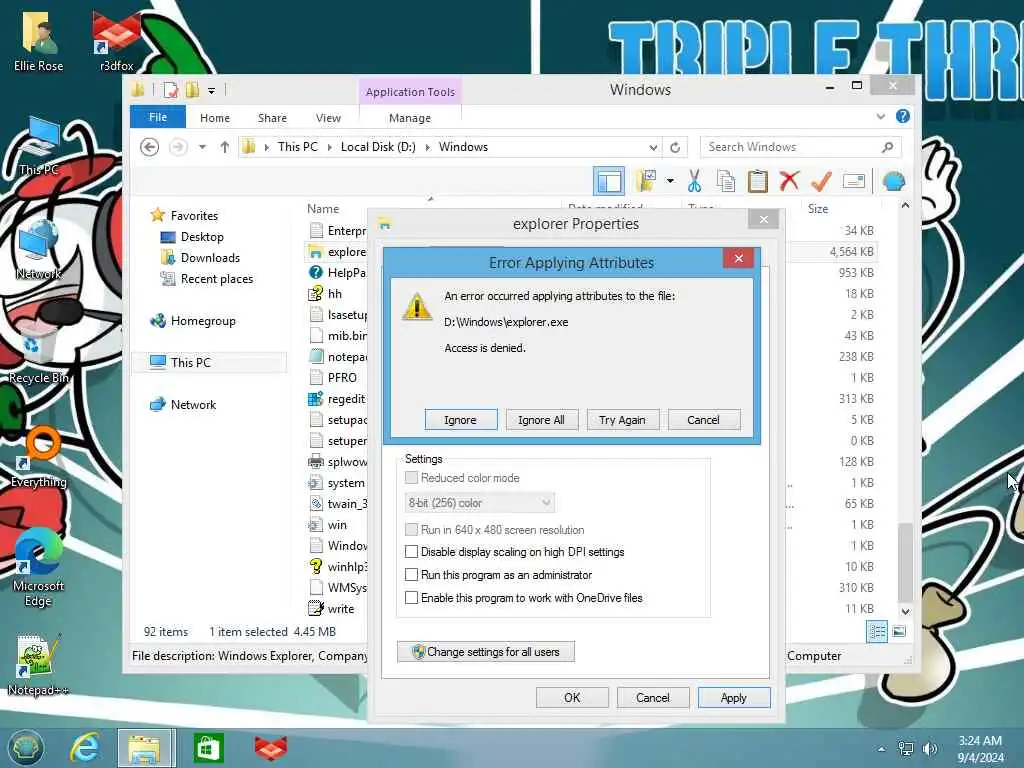Image resolution: width=1024 pixels, height=768 pixels.
Task: Open Everything desktop shortcut
Action: pyautogui.click(x=39, y=457)
